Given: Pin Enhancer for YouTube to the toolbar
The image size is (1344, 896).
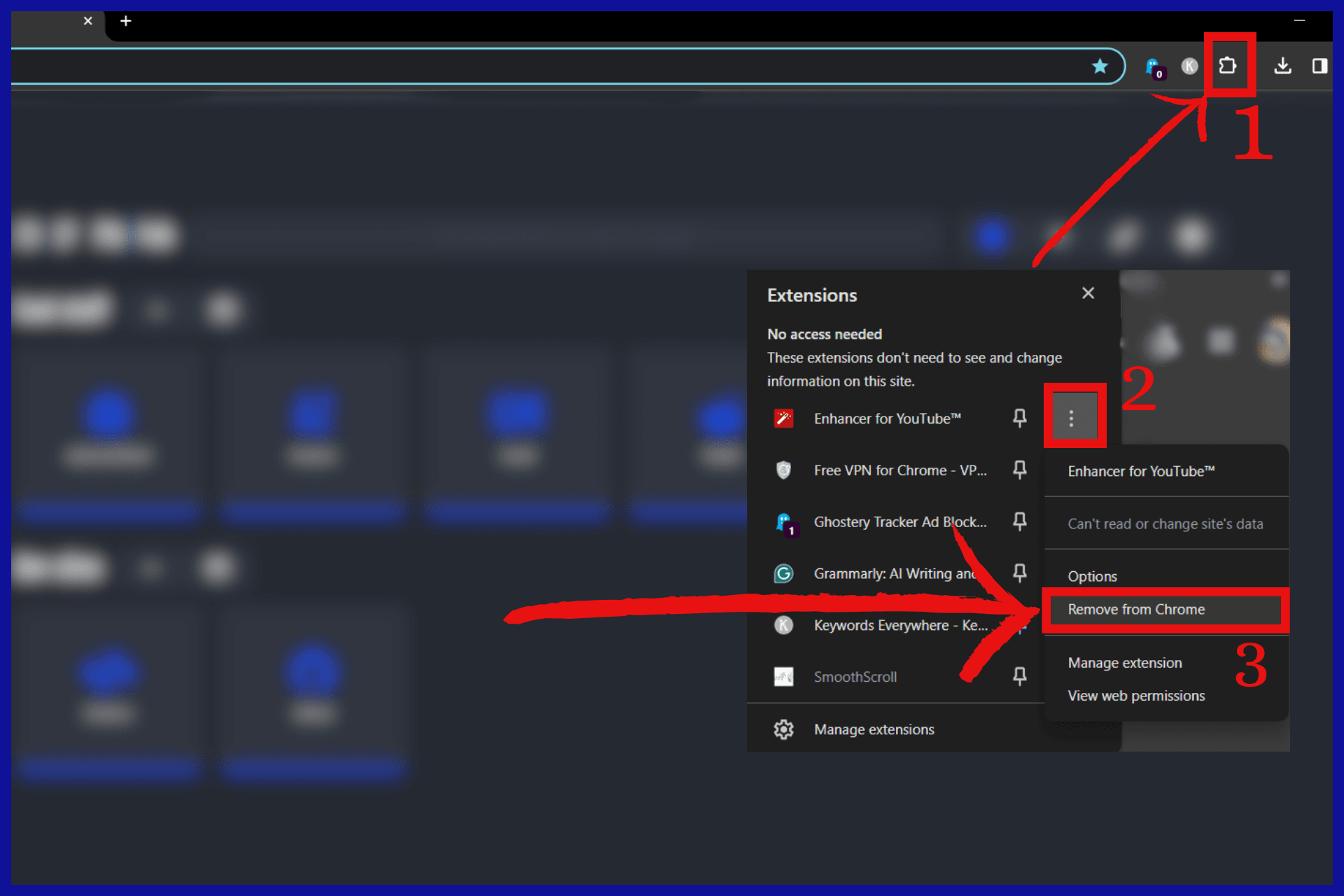Looking at the screenshot, I should [1020, 418].
